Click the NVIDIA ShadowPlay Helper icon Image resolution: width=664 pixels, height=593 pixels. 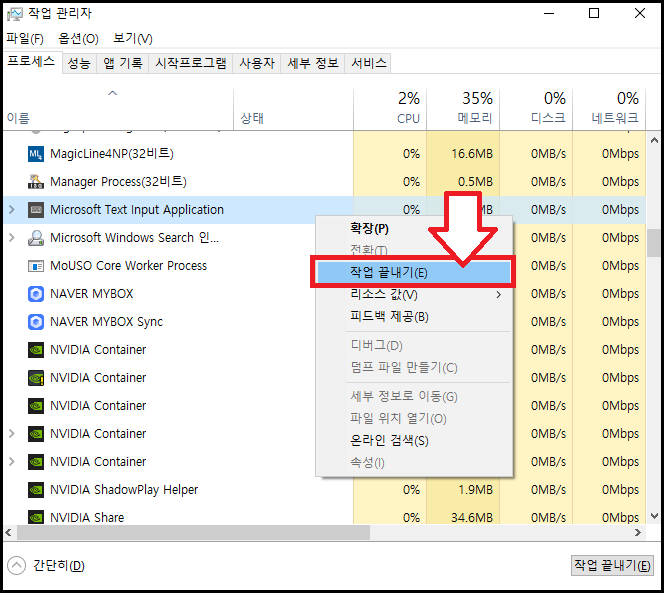point(36,490)
